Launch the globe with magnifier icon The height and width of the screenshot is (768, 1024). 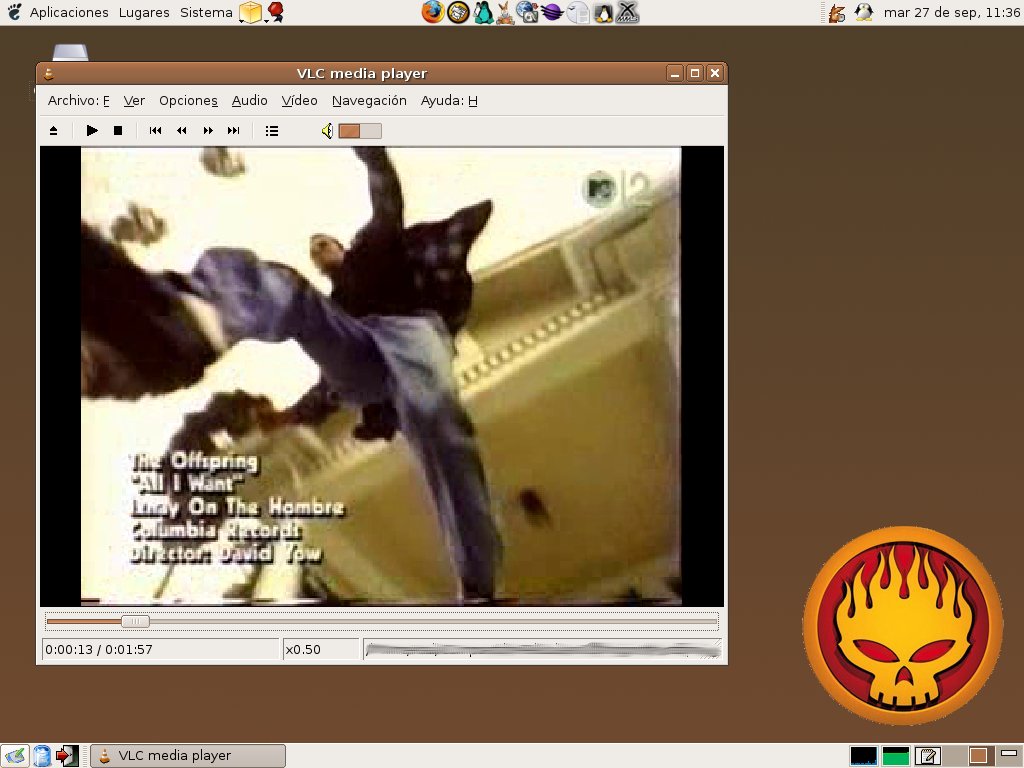click(527, 12)
